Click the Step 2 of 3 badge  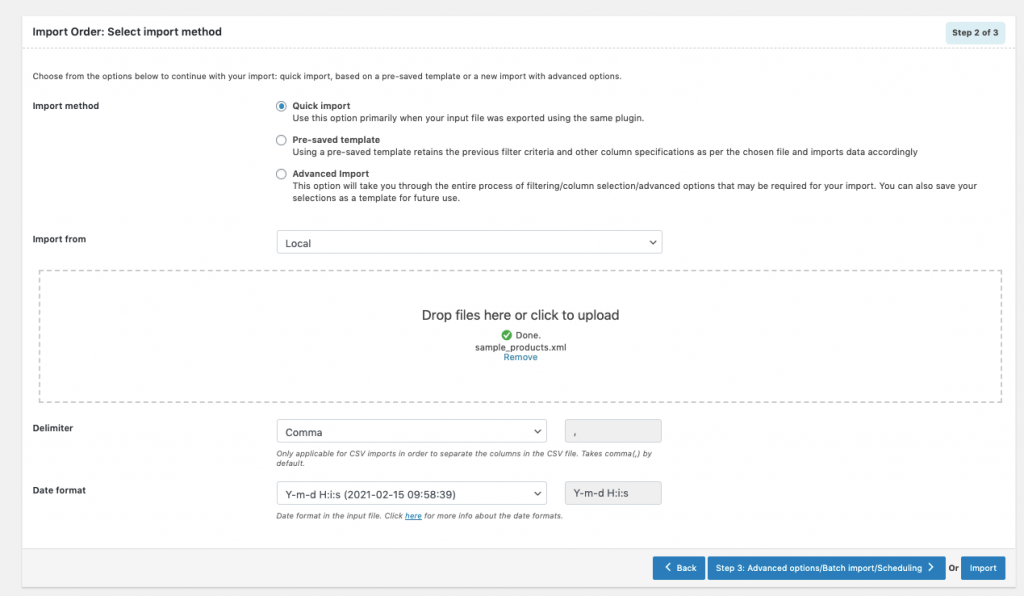pyautogui.click(x=975, y=32)
